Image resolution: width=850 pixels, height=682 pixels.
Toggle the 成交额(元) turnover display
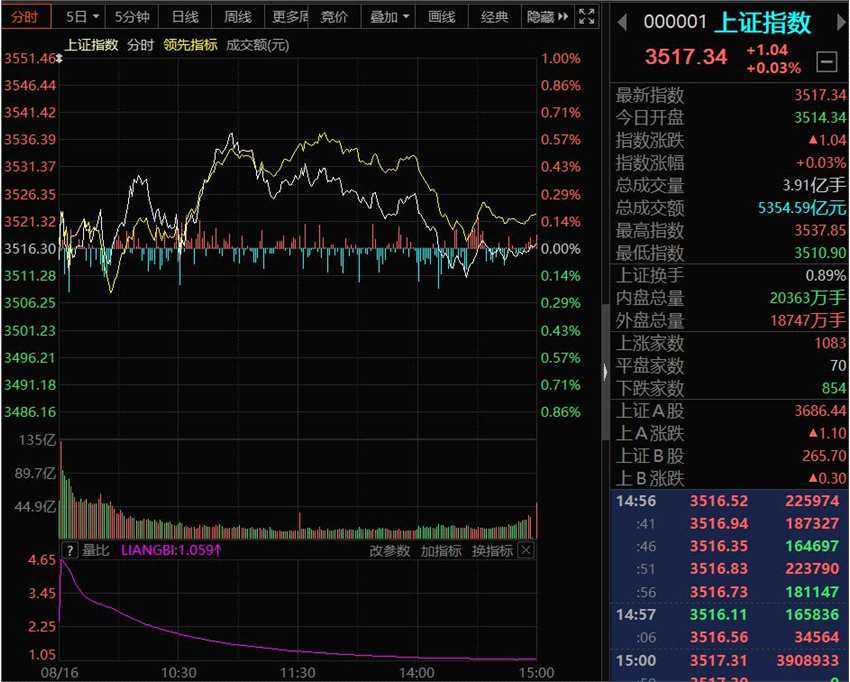[258, 45]
